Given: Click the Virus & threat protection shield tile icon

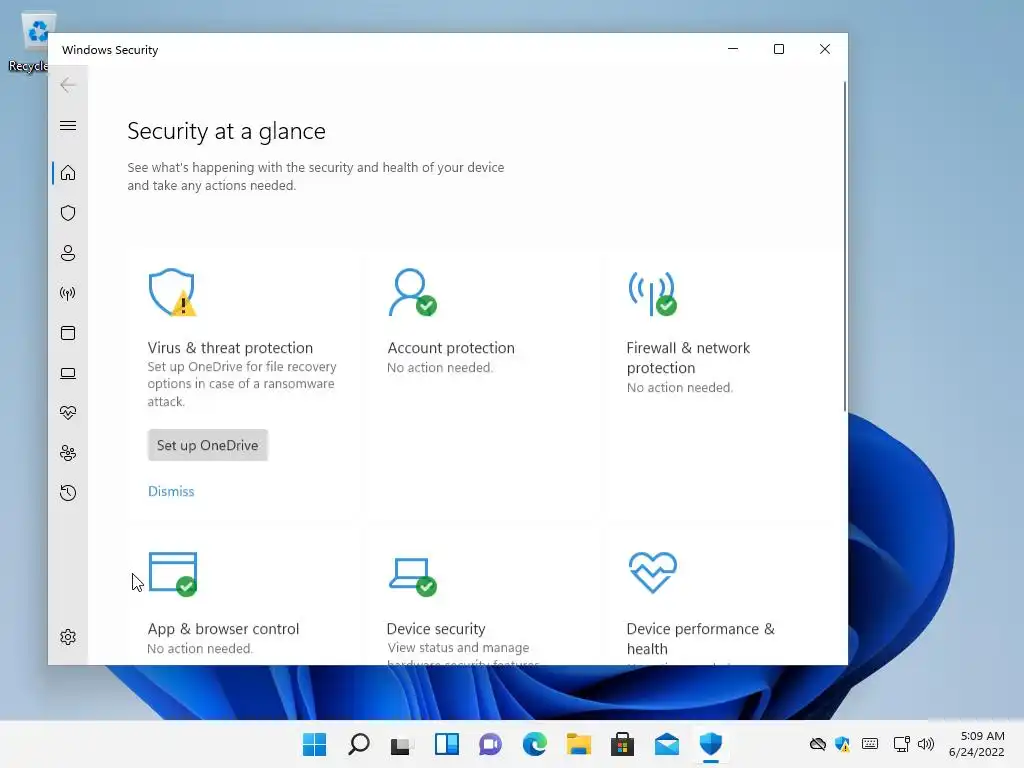Looking at the screenshot, I should (172, 292).
